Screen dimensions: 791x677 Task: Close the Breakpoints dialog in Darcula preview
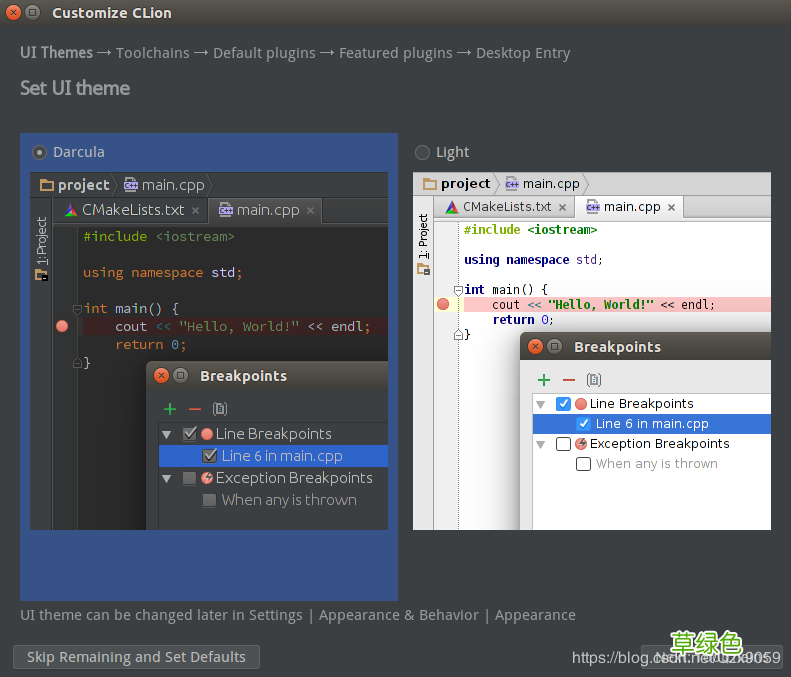pyautogui.click(x=161, y=376)
